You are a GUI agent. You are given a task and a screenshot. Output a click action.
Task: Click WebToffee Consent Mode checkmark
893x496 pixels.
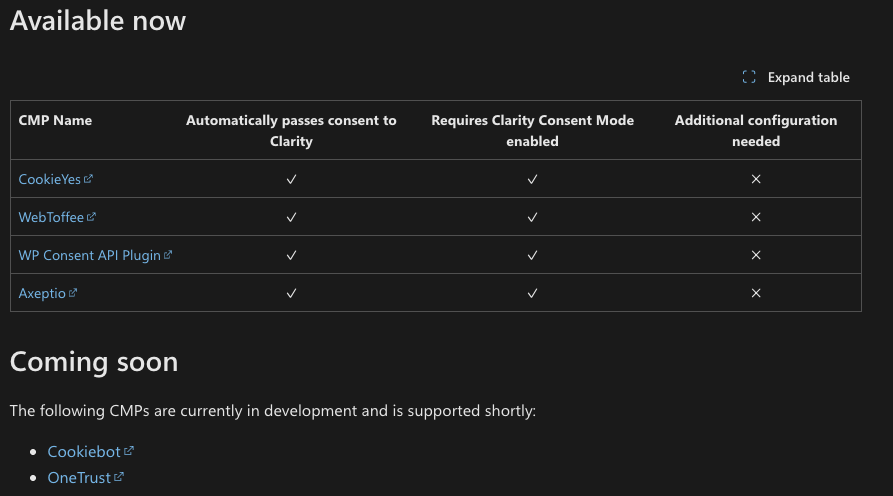click(532, 217)
